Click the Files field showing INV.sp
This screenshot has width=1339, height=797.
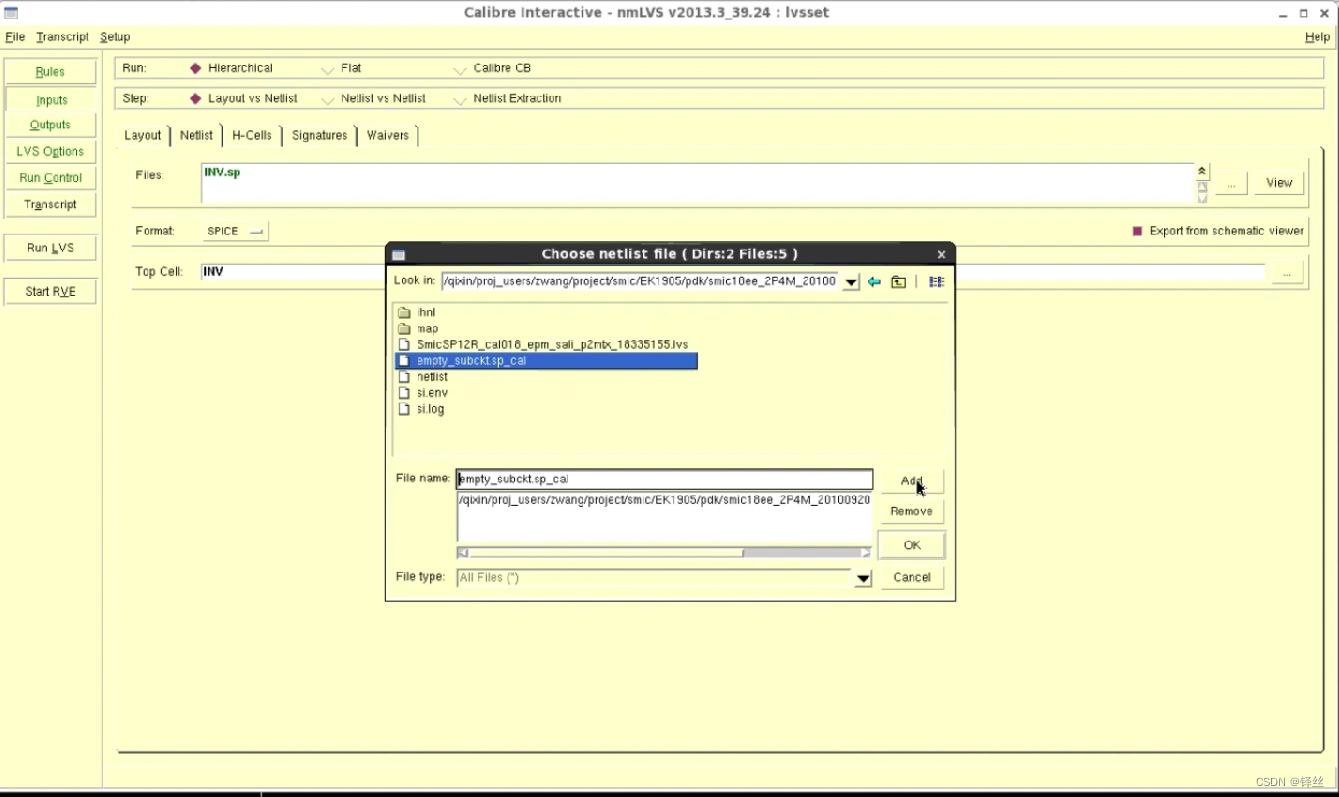click(697, 183)
